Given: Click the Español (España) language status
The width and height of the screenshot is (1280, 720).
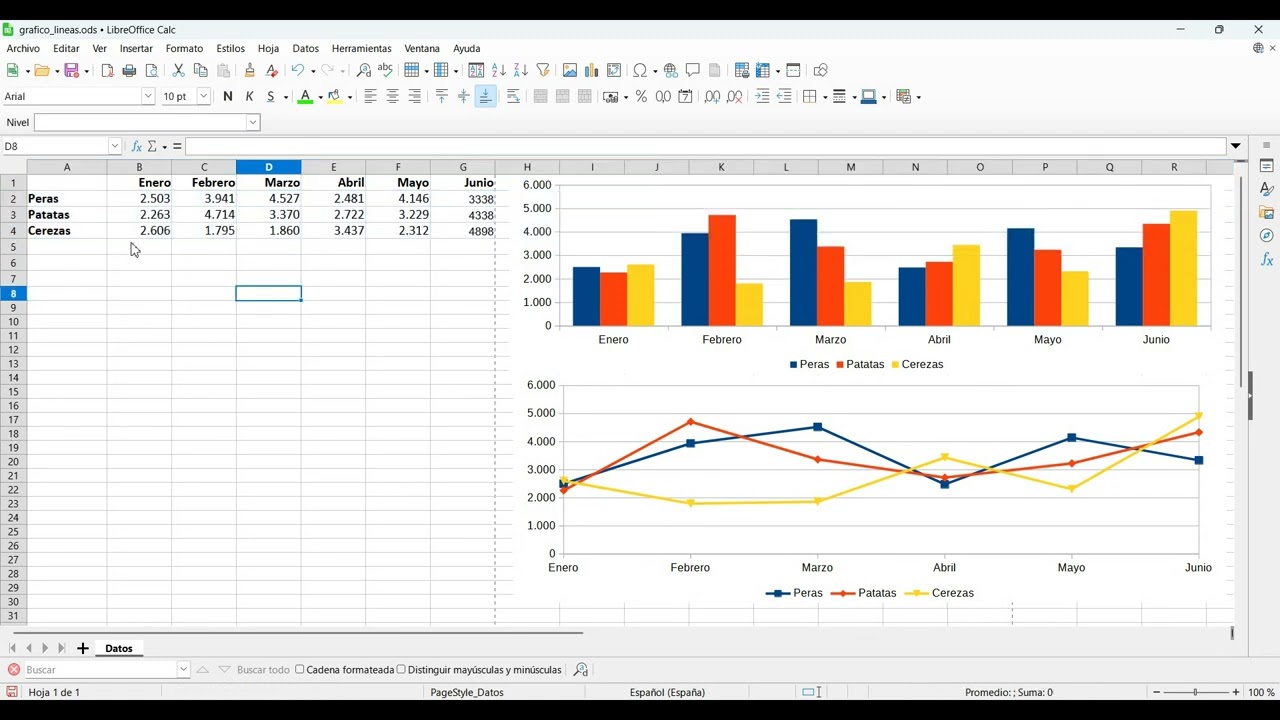Looking at the screenshot, I should (667, 692).
